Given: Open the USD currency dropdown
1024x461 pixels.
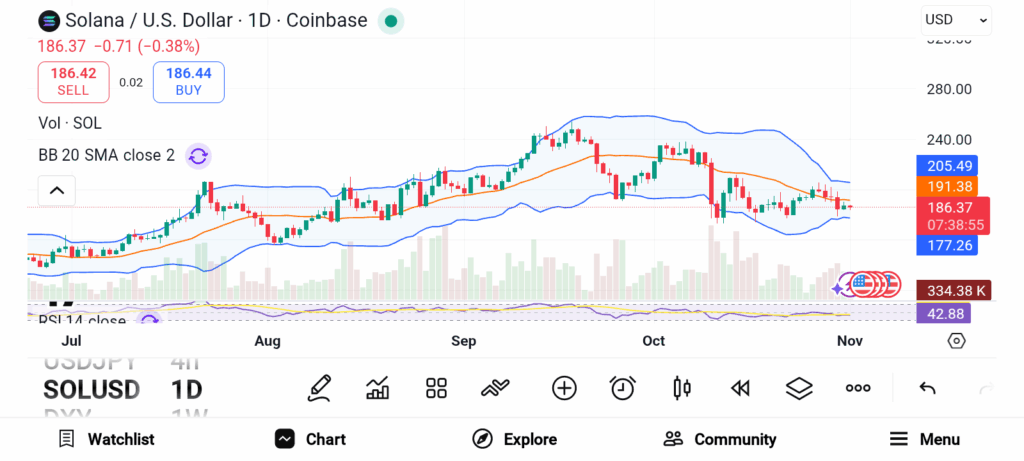Looking at the screenshot, I should 955,19.
